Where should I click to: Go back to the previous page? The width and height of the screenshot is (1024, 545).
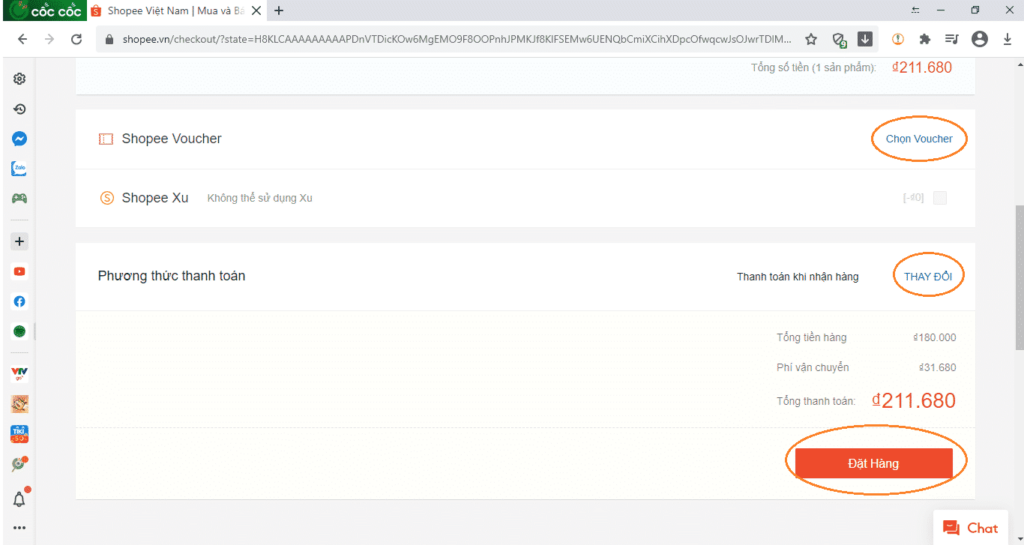(x=23, y=39)
